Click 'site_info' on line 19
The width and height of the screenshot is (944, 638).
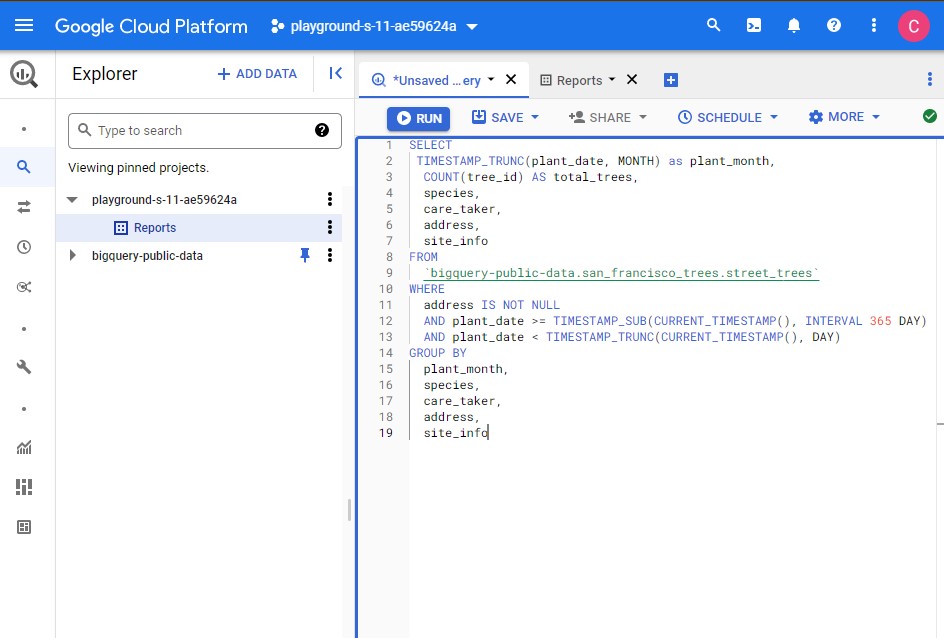pyautogui.click(x=456, y=433)
